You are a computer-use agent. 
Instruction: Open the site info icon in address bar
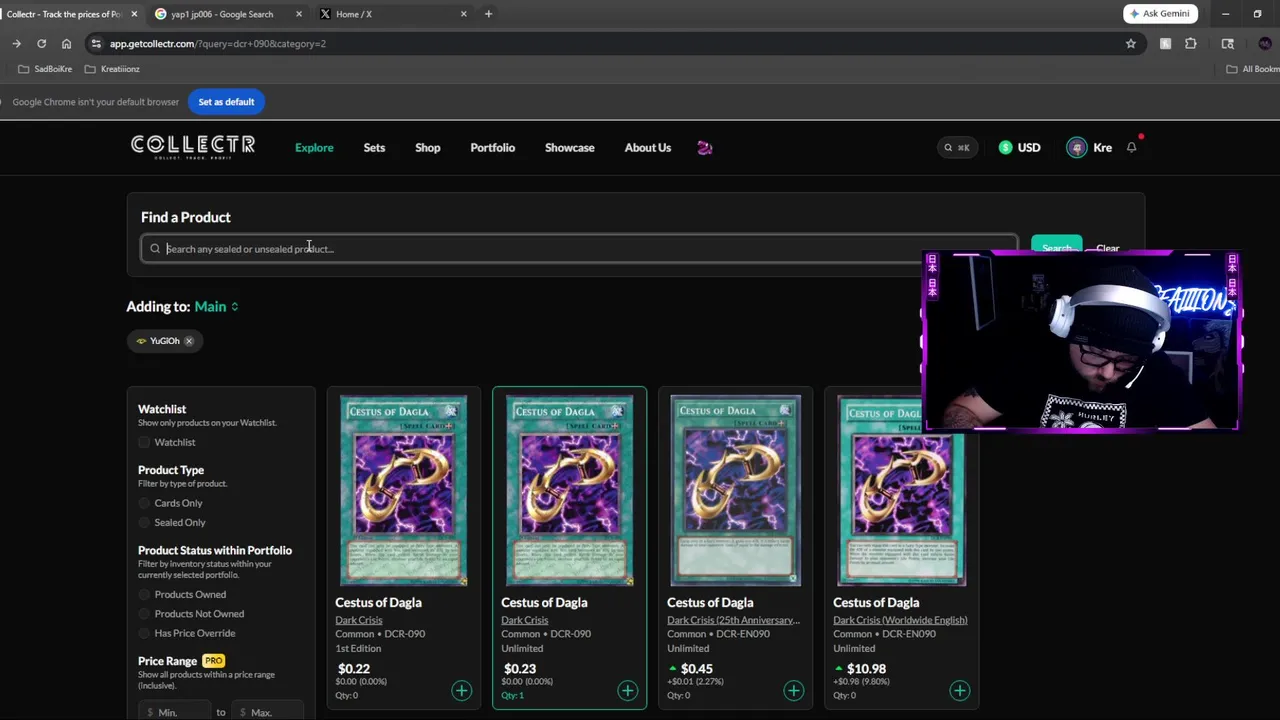[96, 44]
